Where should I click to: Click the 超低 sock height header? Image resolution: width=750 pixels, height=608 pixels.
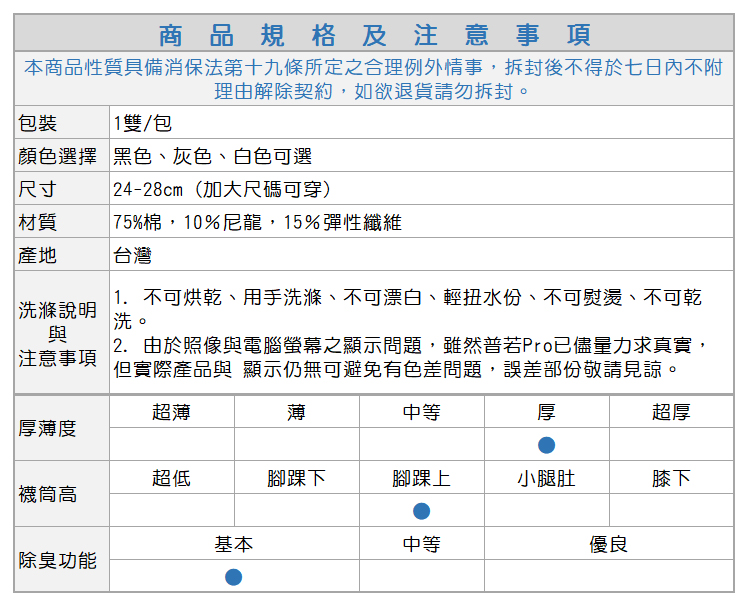[x=171, y=478]
